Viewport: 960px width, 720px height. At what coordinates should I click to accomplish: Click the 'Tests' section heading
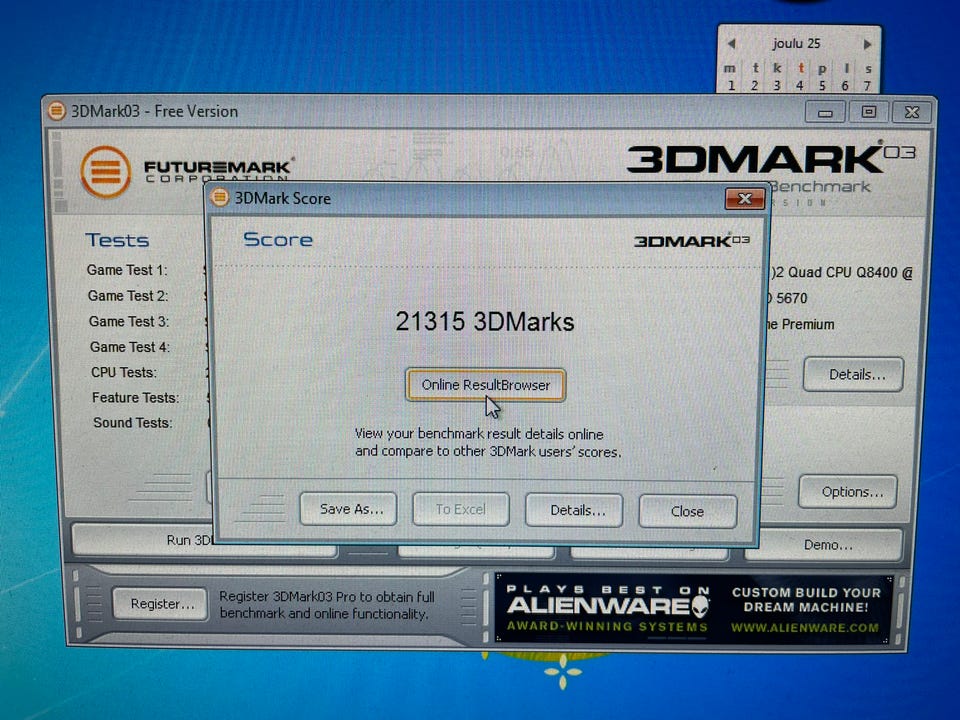tap(117, 240)
